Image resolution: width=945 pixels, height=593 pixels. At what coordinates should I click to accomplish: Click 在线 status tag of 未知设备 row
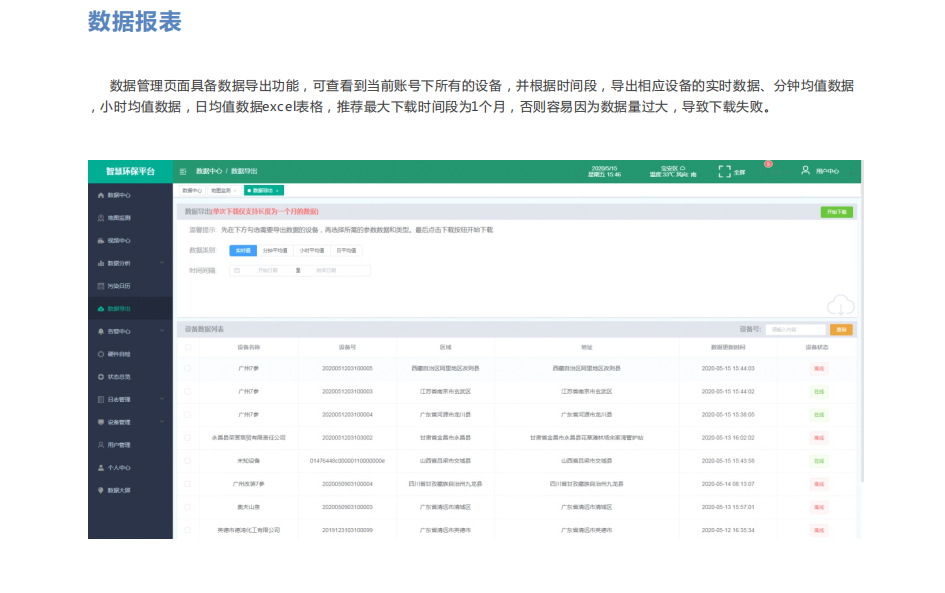[818, 461]
